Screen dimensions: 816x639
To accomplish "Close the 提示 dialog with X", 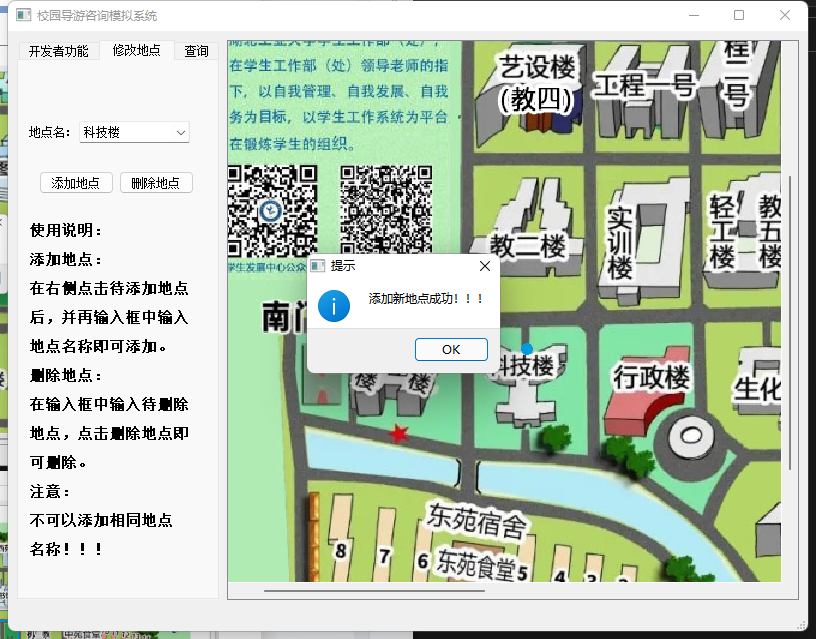I will click(x=484, y=266).
